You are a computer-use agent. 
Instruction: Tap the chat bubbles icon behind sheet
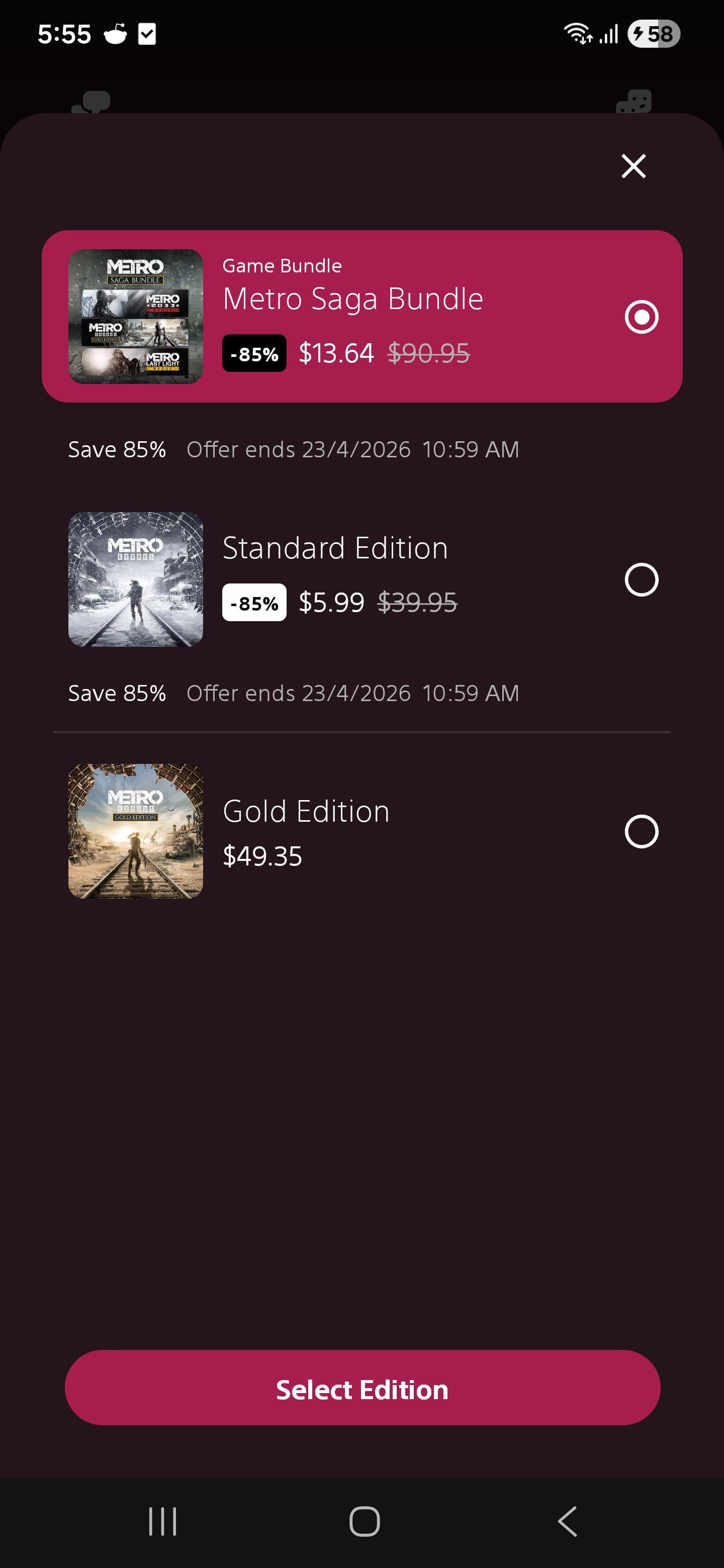pos(92,102)
